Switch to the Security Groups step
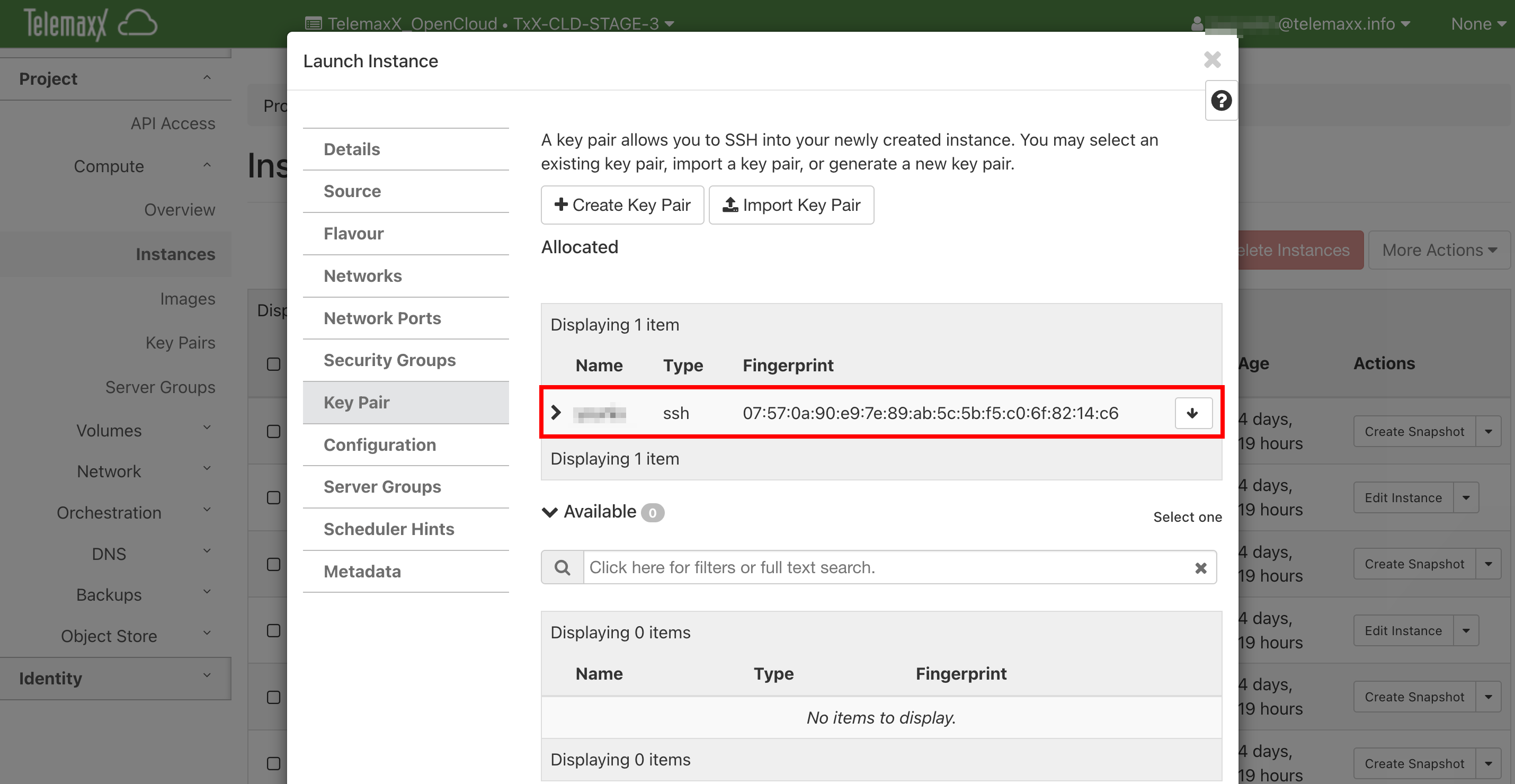The height and width of the screenshot is (784, 1515). [x=389, y=360]
